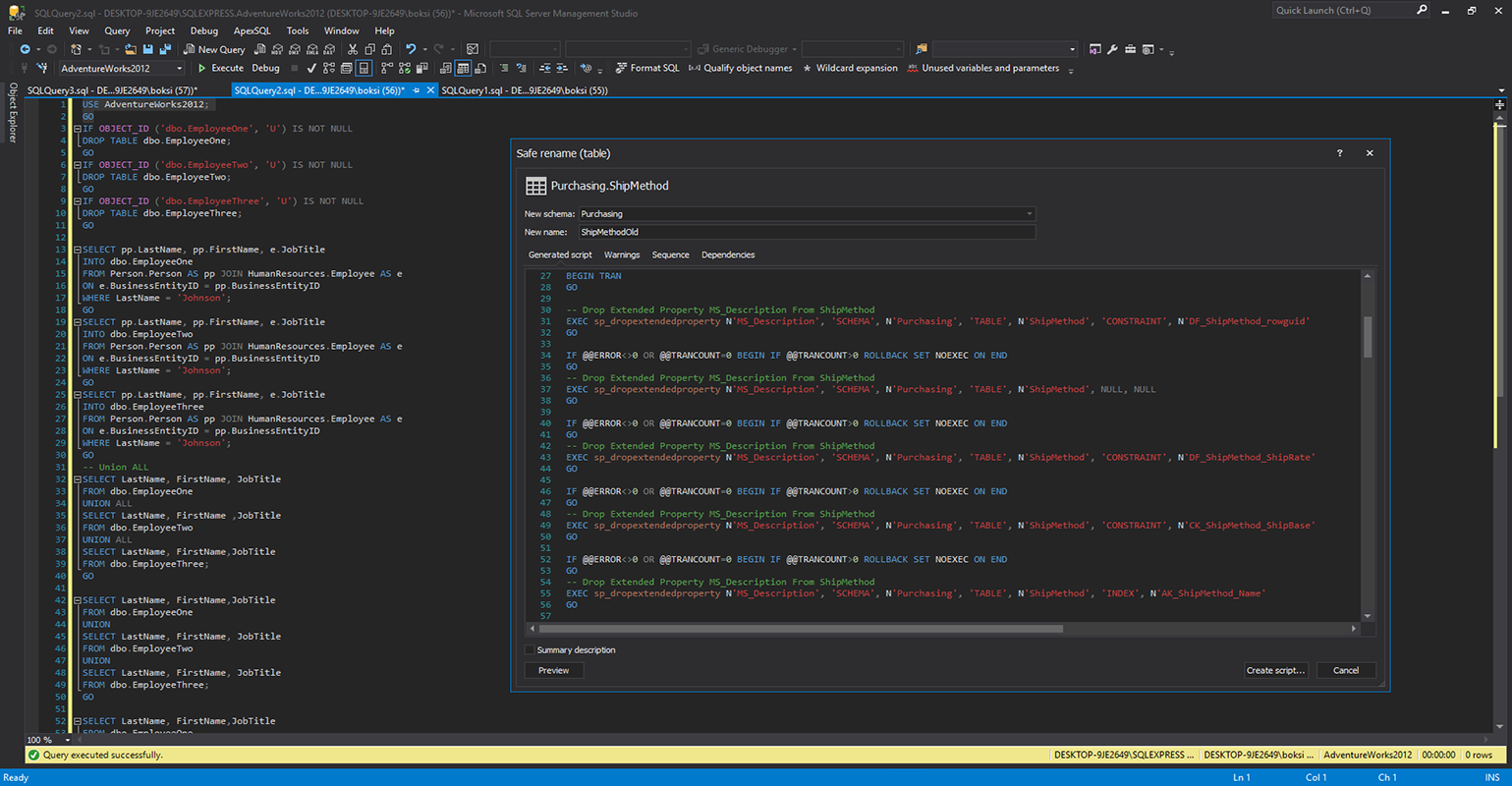Pin the SQLQuery2.sql tab with pin icon
This screenshot has height=786, width=1512.
pos(417,90)
